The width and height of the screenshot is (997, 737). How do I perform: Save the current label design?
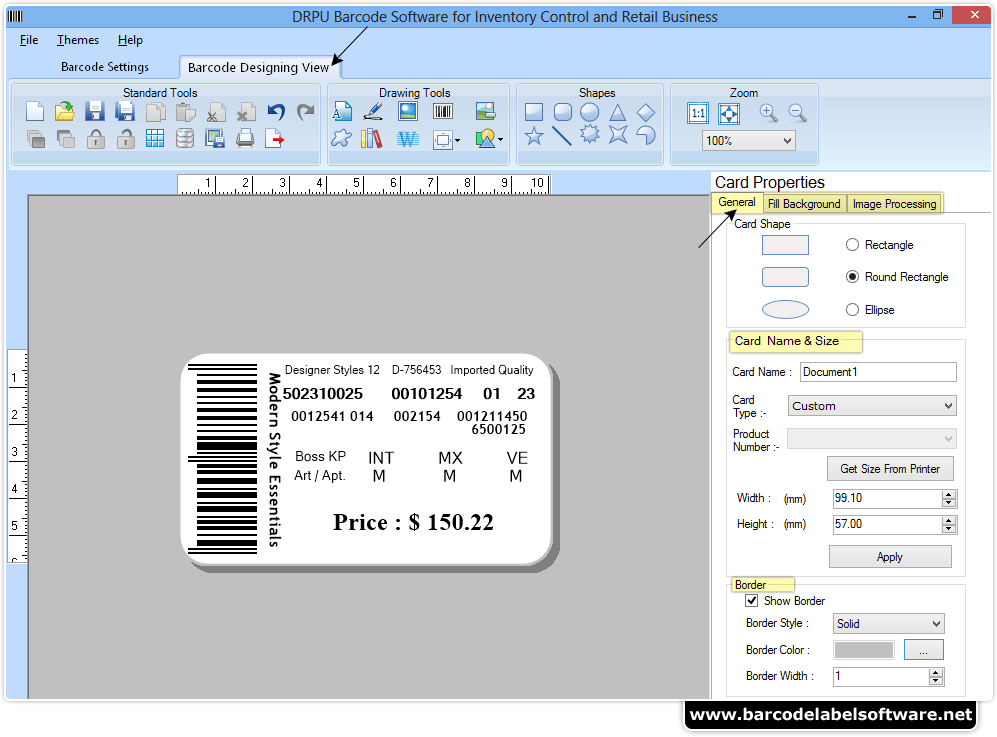coord(95,112)
